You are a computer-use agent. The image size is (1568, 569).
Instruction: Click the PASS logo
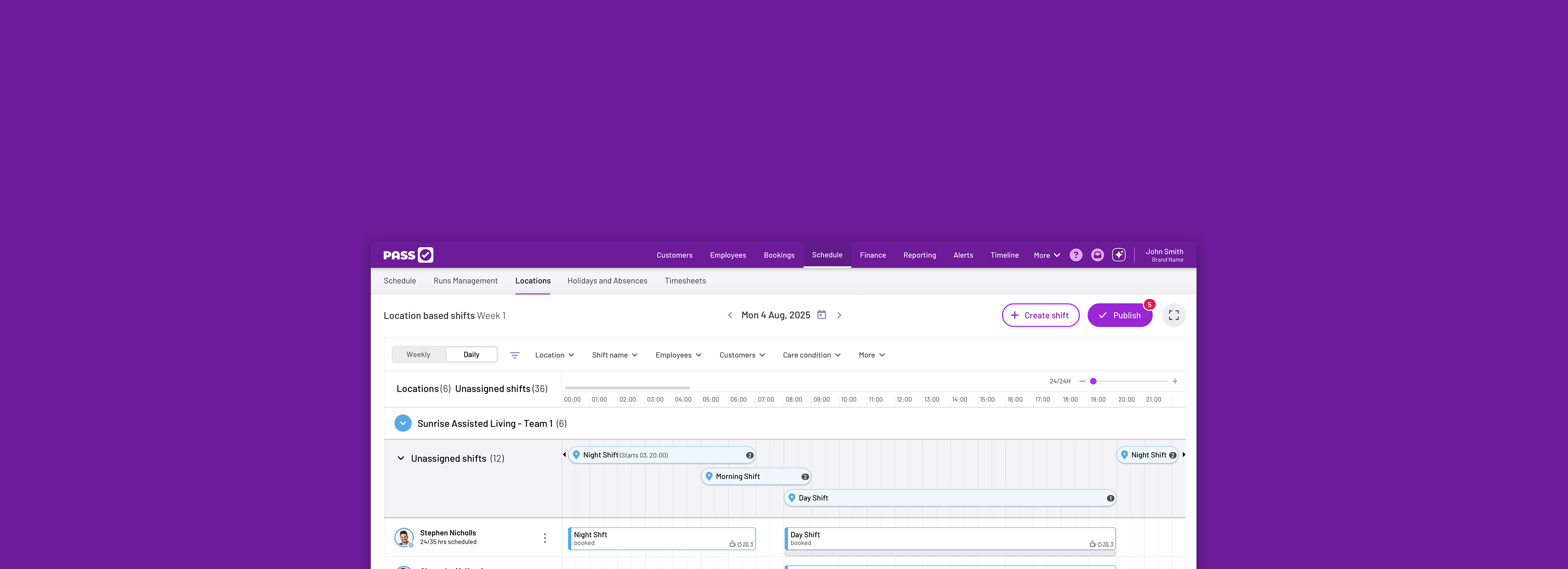pyautogui.click(x=408, y=255)
